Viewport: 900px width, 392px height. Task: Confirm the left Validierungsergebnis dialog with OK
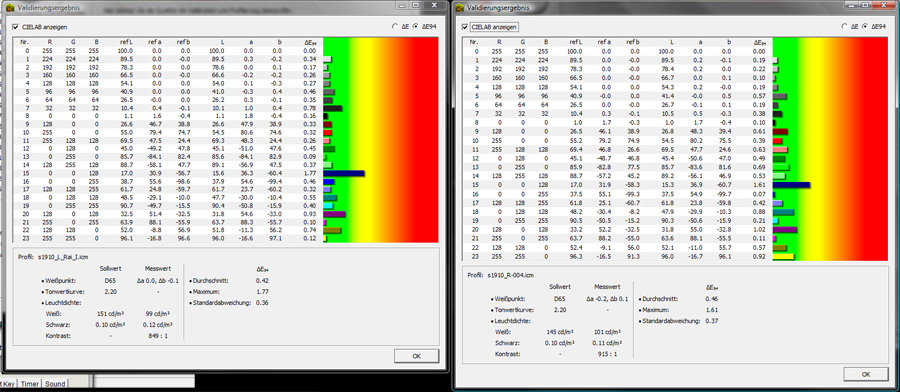416,356
